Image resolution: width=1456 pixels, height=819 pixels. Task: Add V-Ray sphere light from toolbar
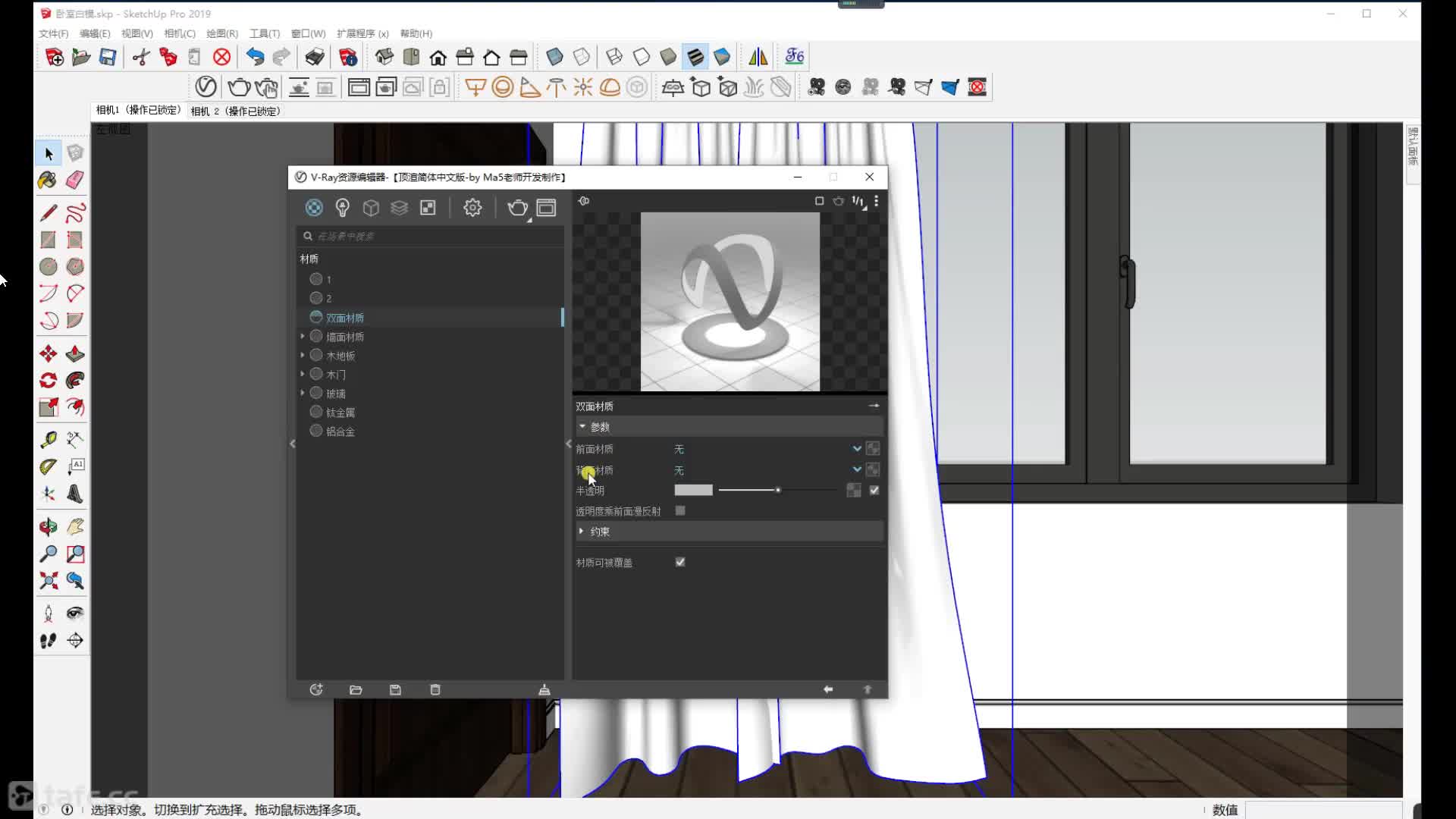[x=503, y=87]
